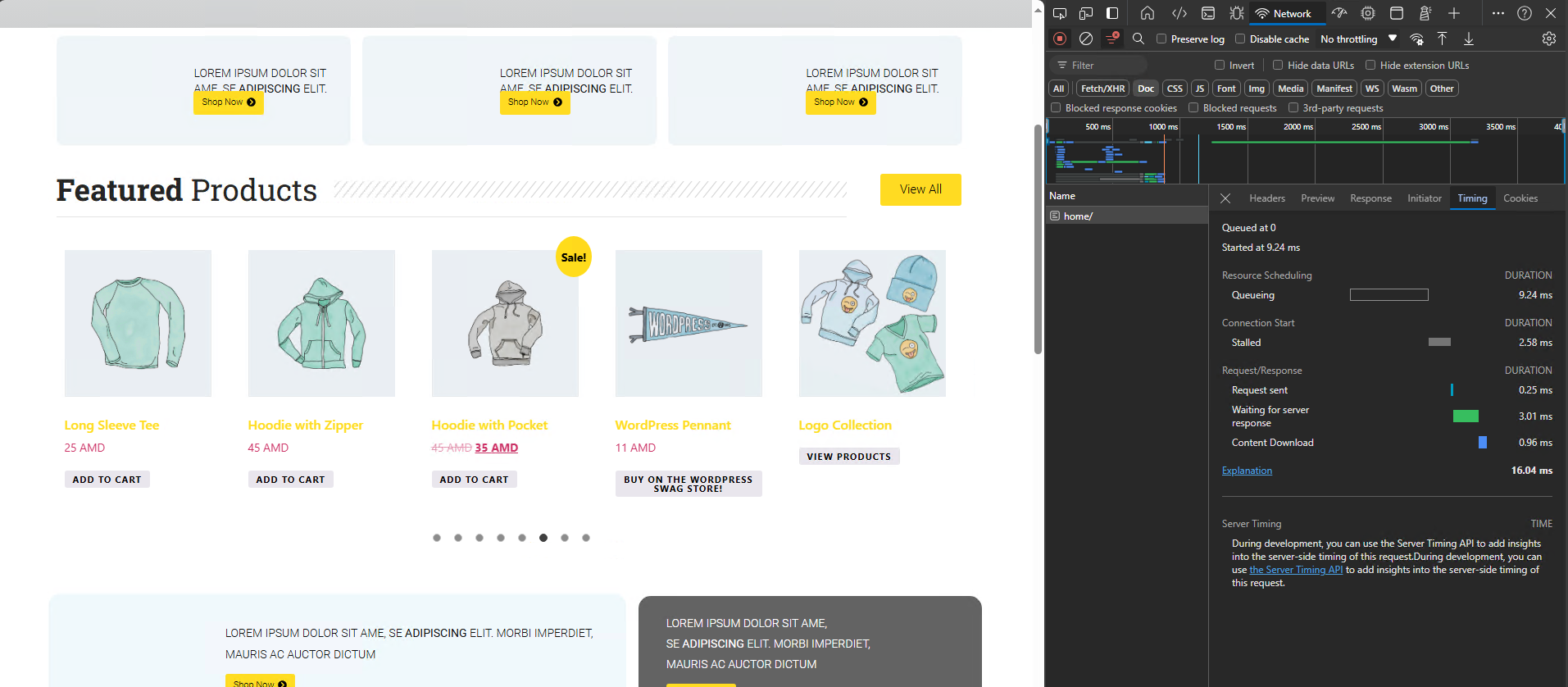
Task: Open the Console tool icon
Action: tap(1208, 13)
